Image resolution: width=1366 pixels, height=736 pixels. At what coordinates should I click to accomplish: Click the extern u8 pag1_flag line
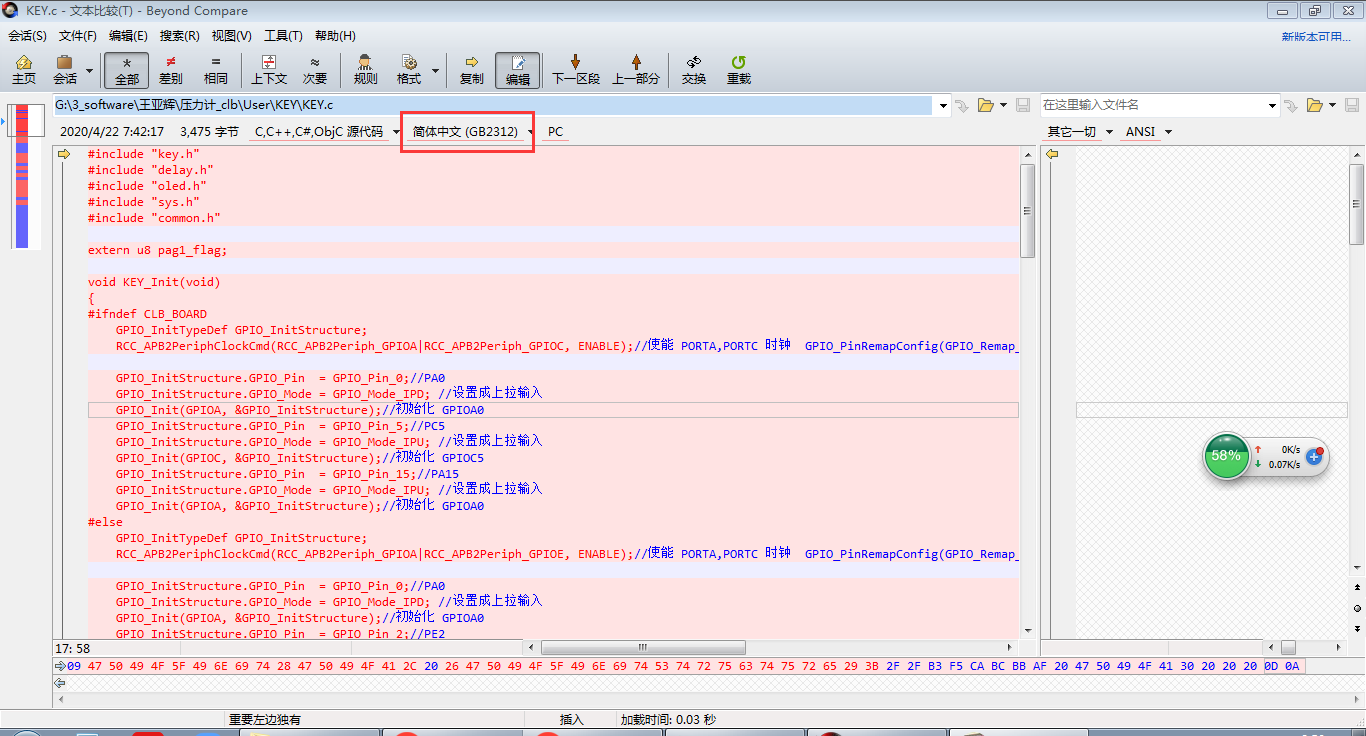click(157, 250)
